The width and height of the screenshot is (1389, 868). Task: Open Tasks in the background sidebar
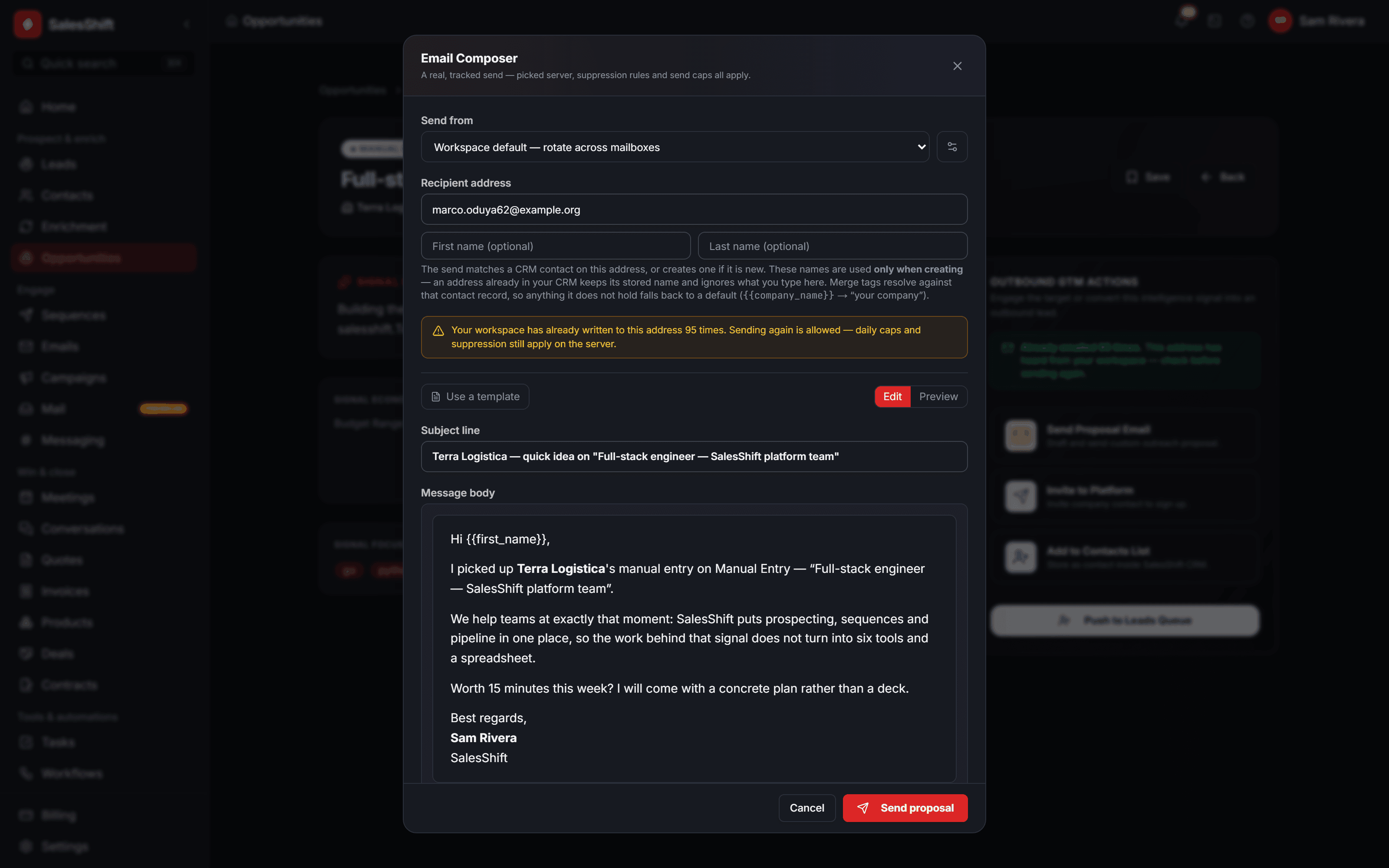click(x=103, y=742)
